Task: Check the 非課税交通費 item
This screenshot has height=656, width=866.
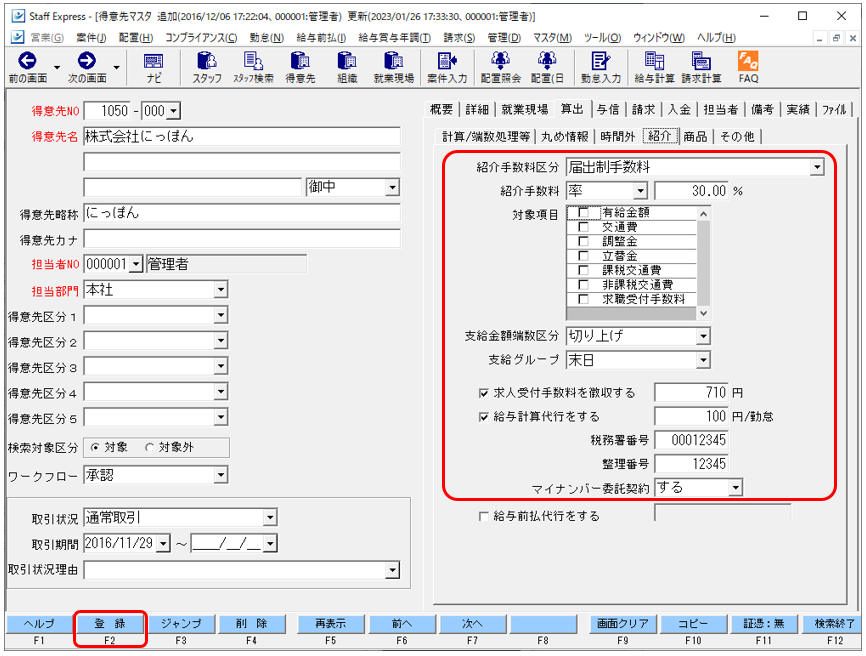Action: click(x=583, y=284)
